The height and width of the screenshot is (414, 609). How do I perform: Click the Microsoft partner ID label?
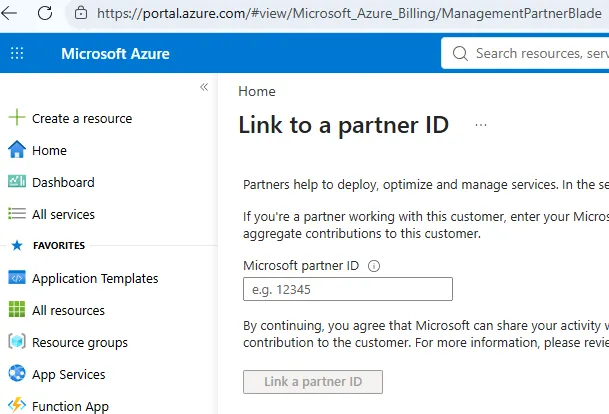tap(301, 266)
